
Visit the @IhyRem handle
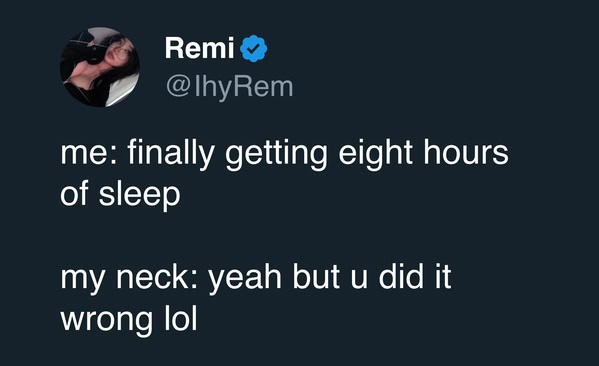pos(230,87)
